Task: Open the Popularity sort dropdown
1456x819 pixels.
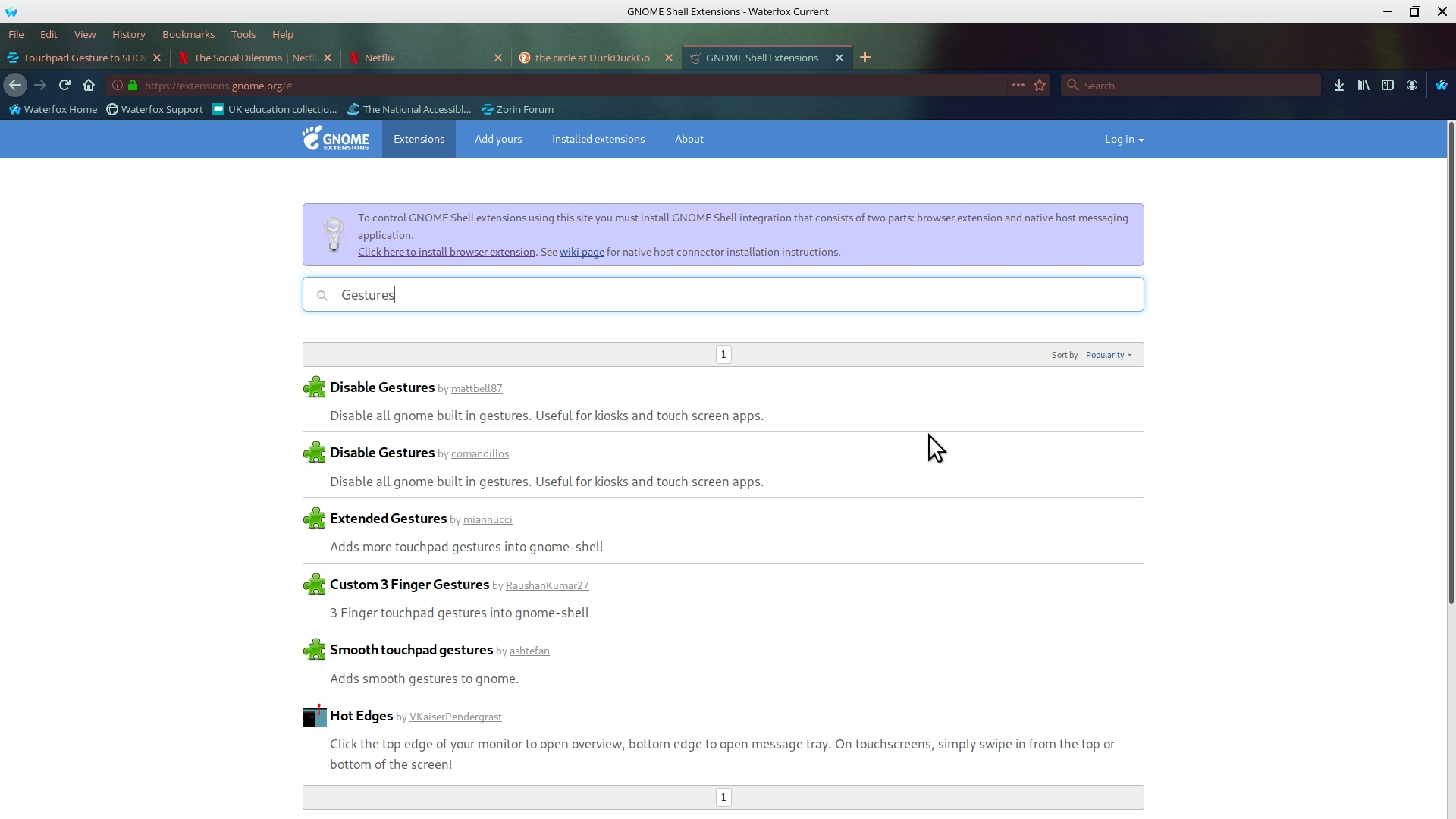Action: 1108,354
